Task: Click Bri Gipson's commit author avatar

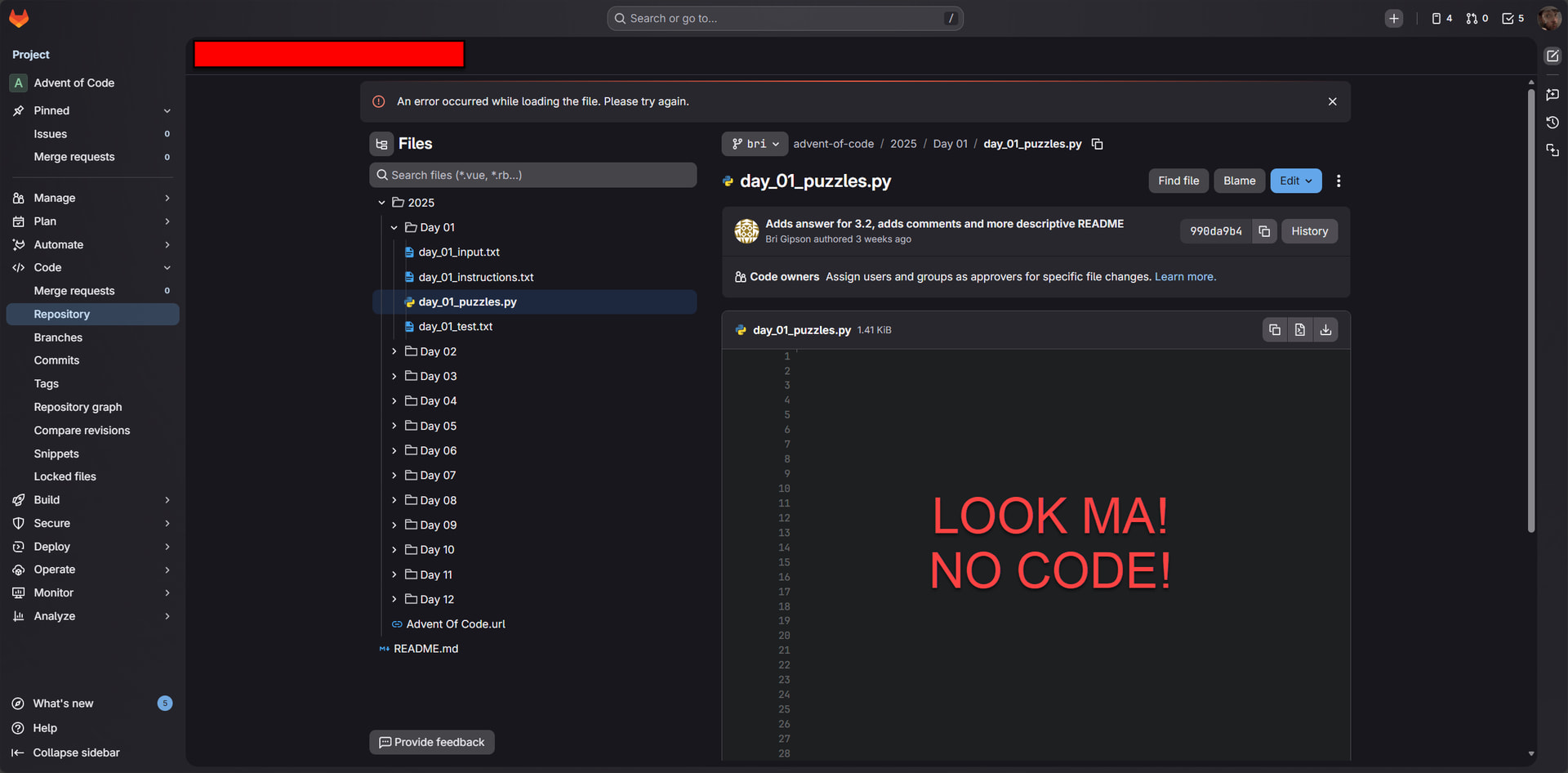Action: (x=746, y=231)
